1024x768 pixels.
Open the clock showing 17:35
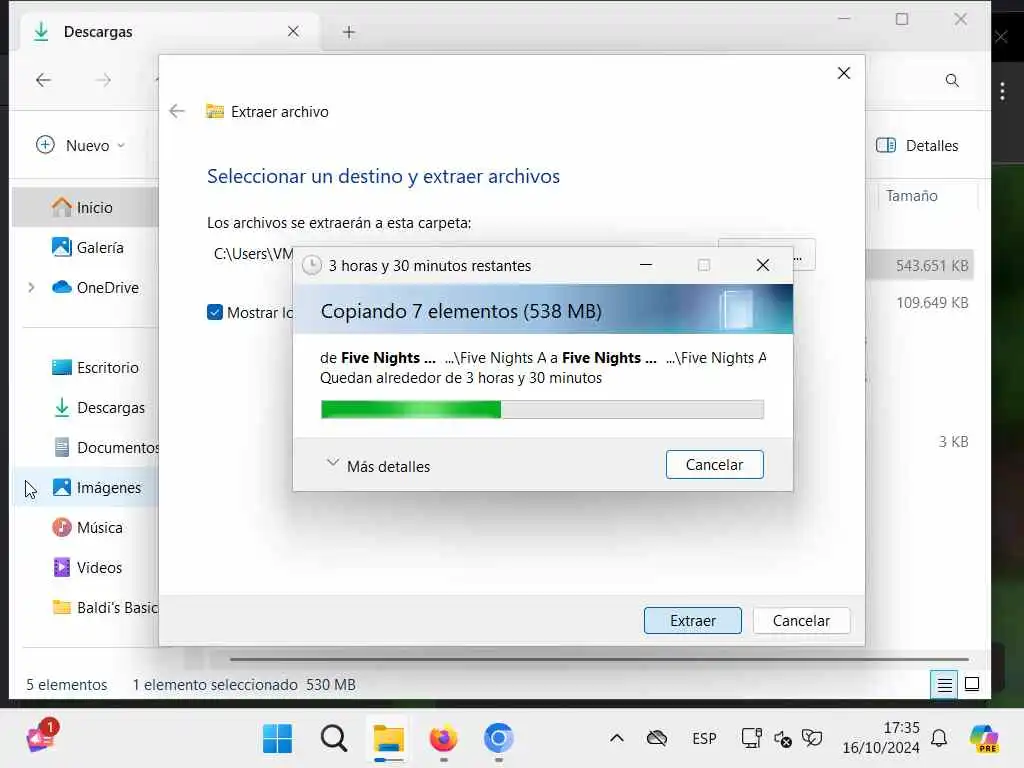coord(880,737)
